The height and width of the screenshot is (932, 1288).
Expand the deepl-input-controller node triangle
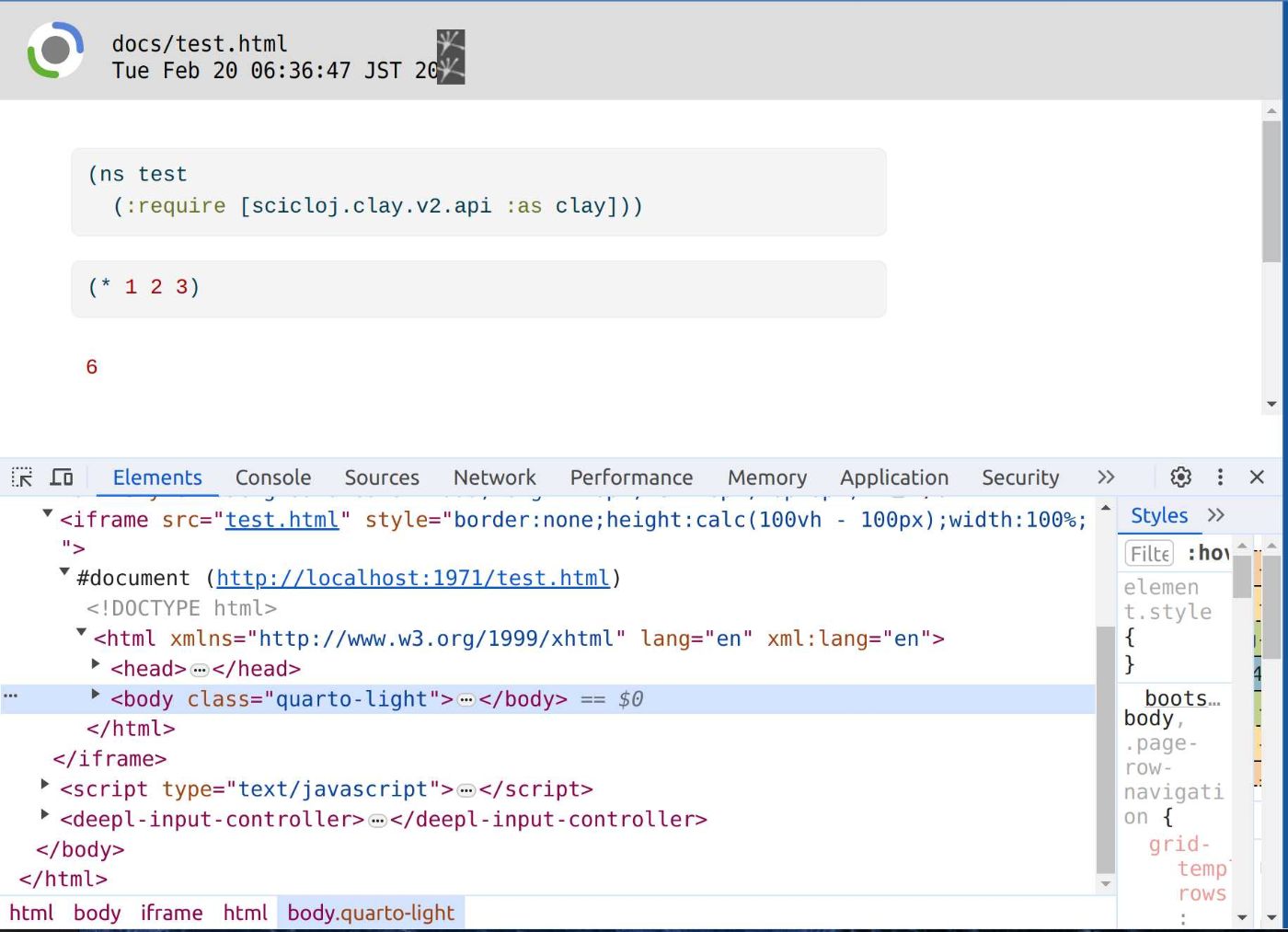(x=44, y=814)
